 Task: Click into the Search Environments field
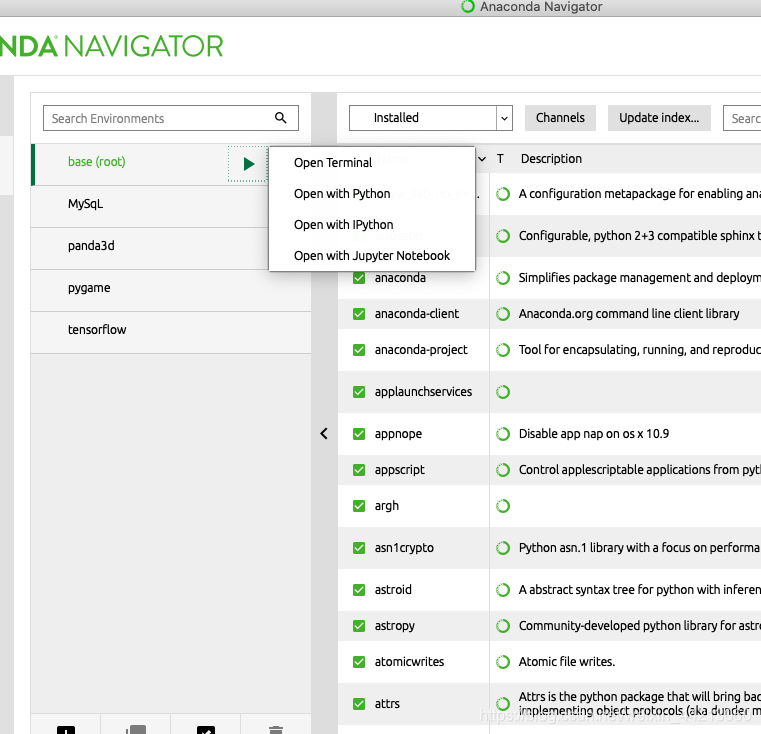point(171,118)
